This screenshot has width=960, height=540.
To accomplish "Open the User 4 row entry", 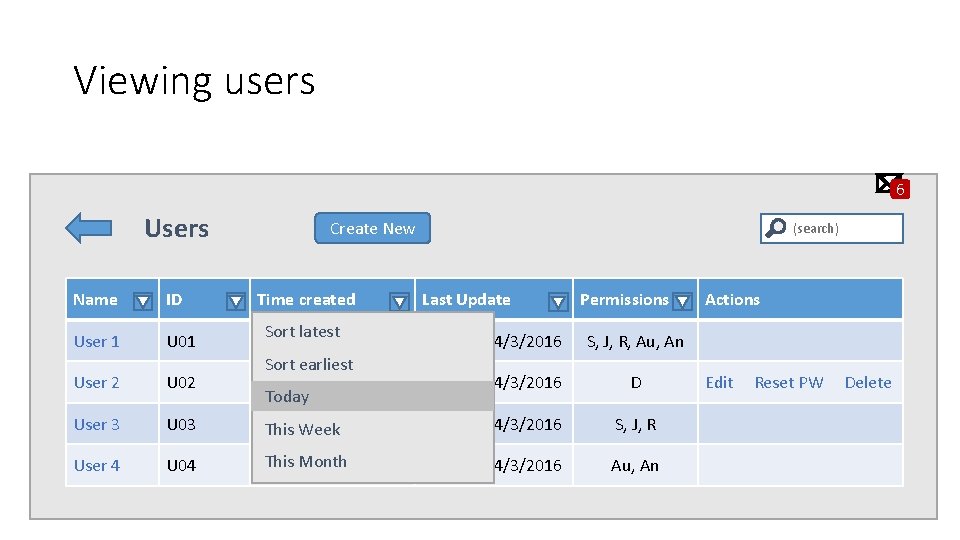I will click(97, 466).
